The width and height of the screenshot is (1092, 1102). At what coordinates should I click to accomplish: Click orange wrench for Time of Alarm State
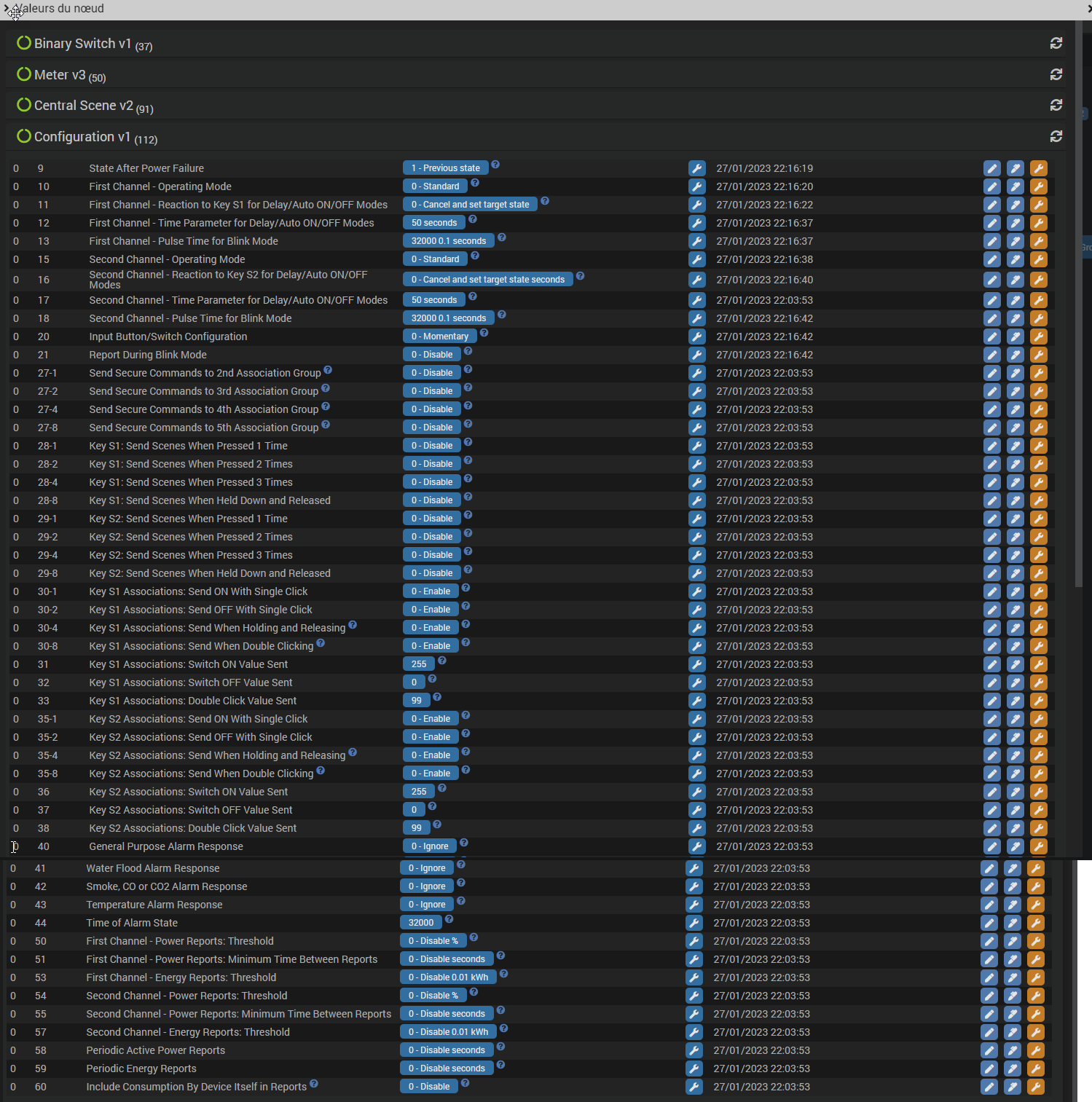(x=1035, y=923)
